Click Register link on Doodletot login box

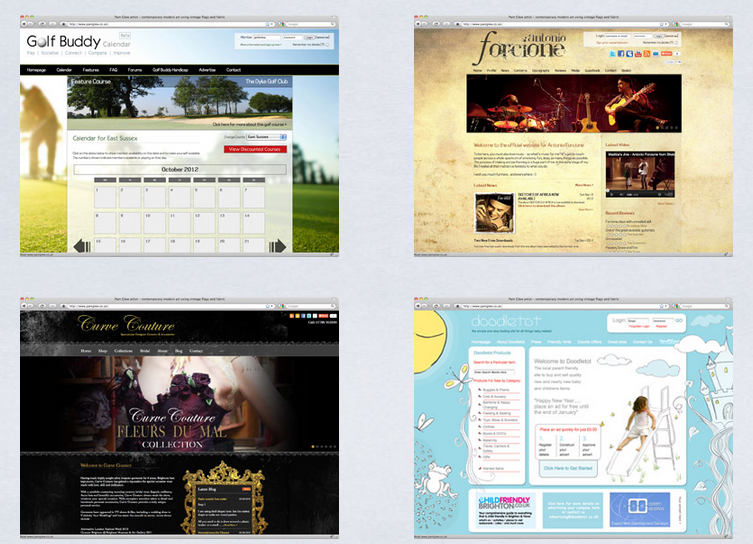click(662, 326)
